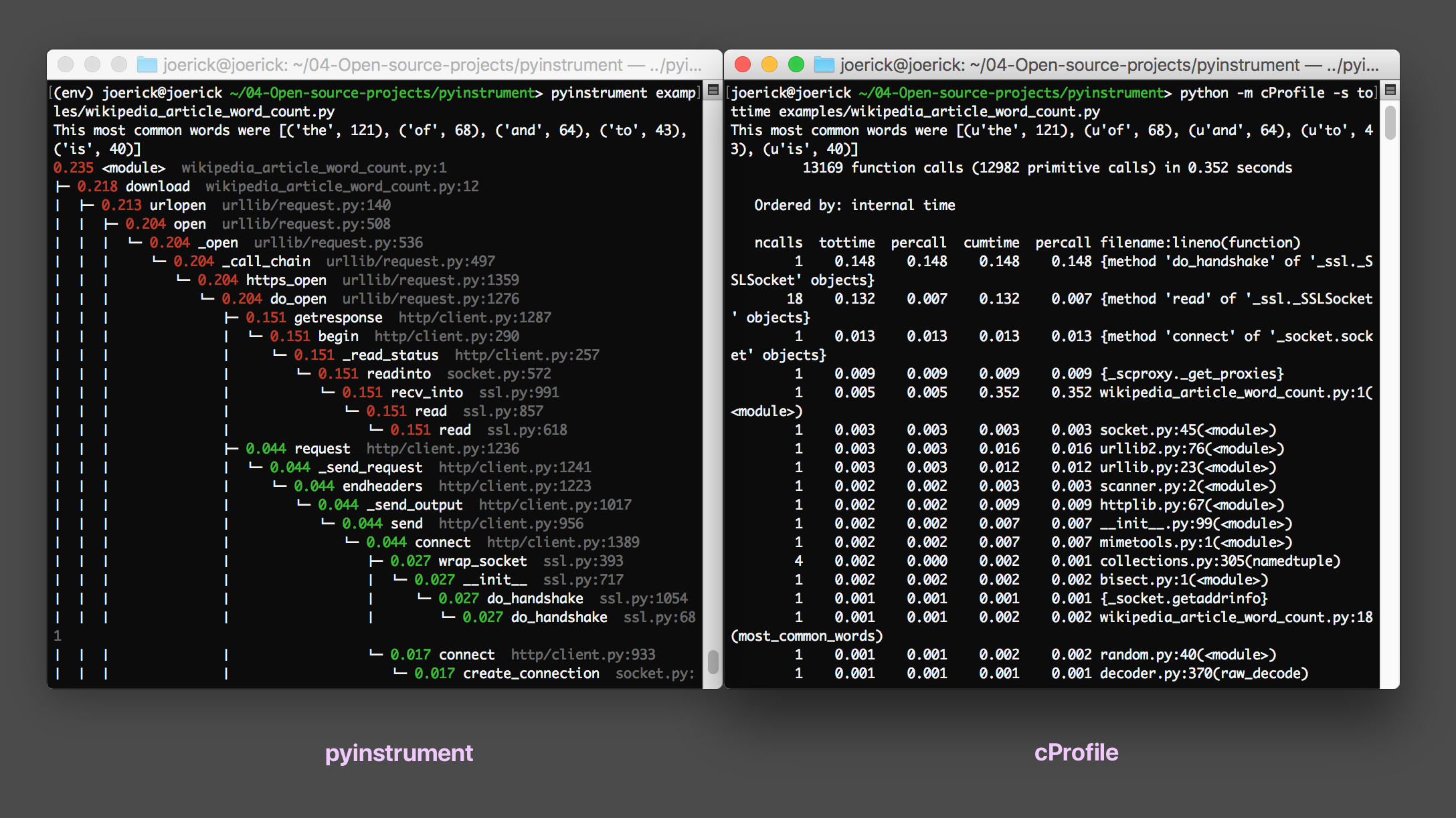Minimize the right terminal with the yellow button

(x=769, y=64)
